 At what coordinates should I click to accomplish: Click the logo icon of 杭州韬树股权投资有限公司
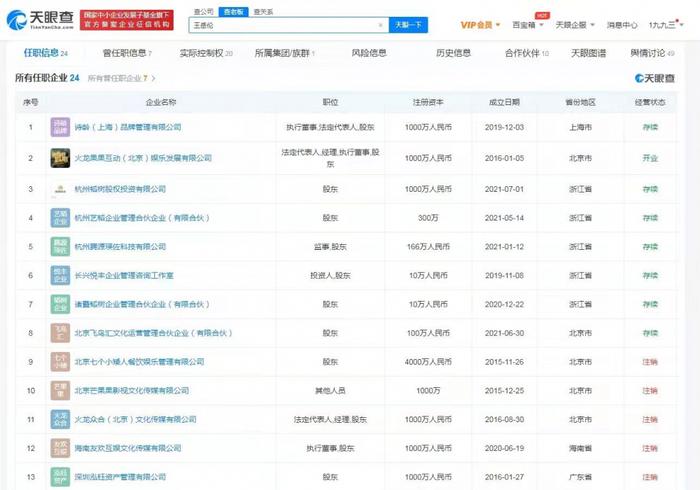click(60, 189)
